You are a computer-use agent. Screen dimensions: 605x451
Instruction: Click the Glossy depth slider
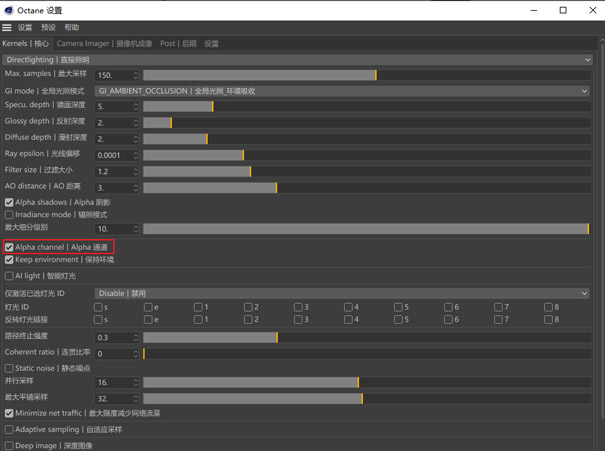pos(367,123)
